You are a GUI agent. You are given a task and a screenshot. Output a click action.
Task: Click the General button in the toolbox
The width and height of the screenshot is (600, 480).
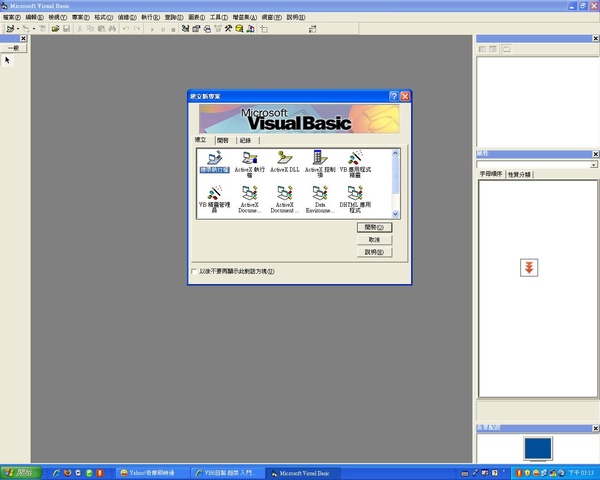(x=13, y=48)
